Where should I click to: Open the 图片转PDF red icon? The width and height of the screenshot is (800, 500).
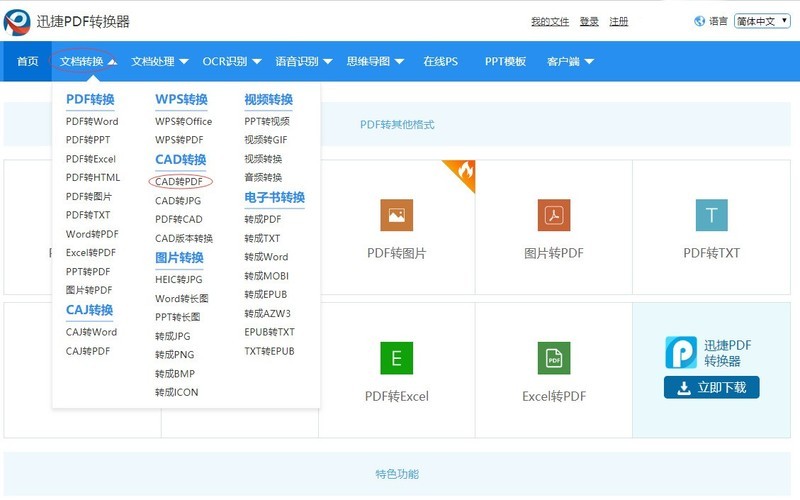click(x=554, y=215)
